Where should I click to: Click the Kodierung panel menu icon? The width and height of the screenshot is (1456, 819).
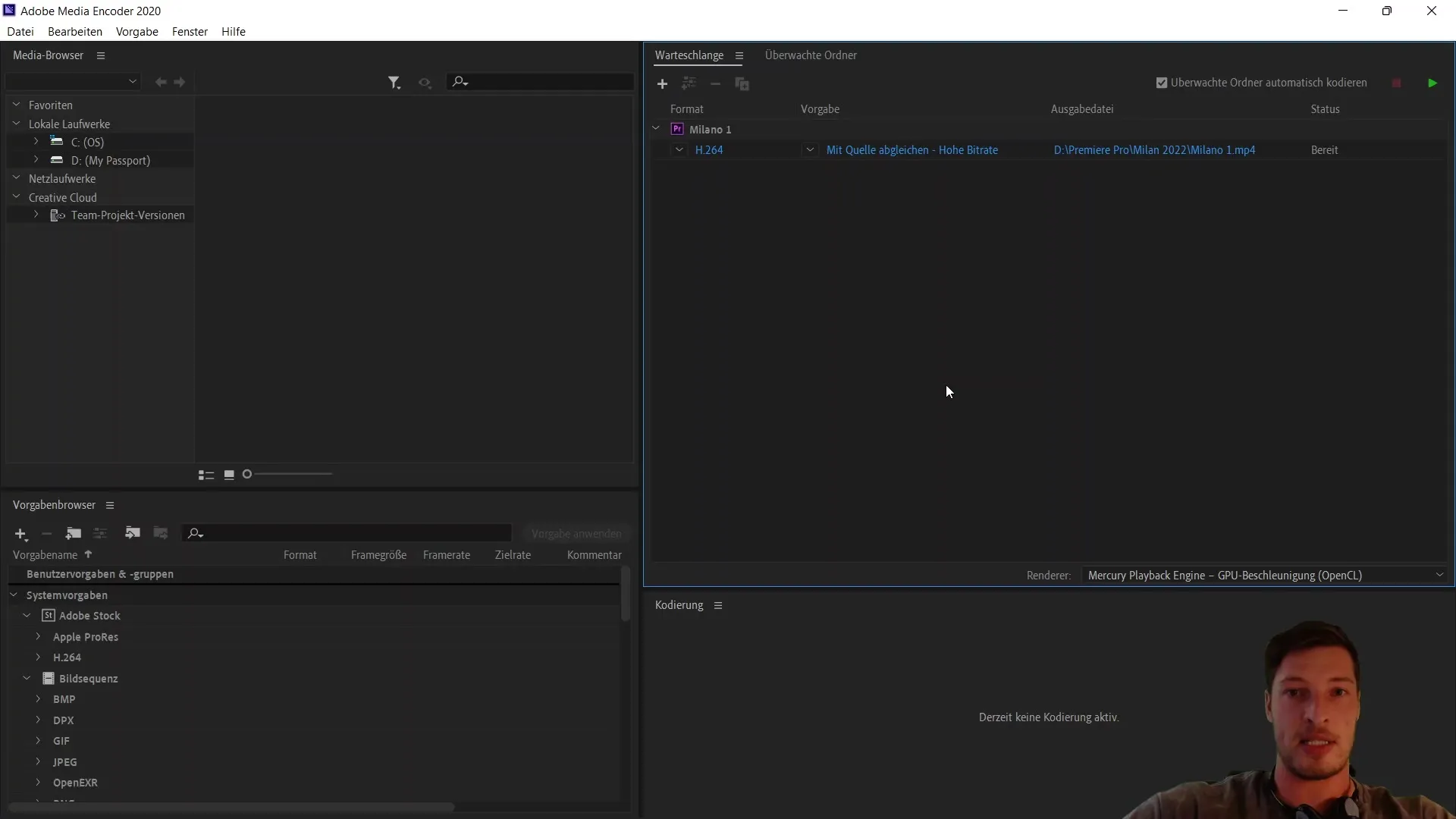click(x=718, y=605)
